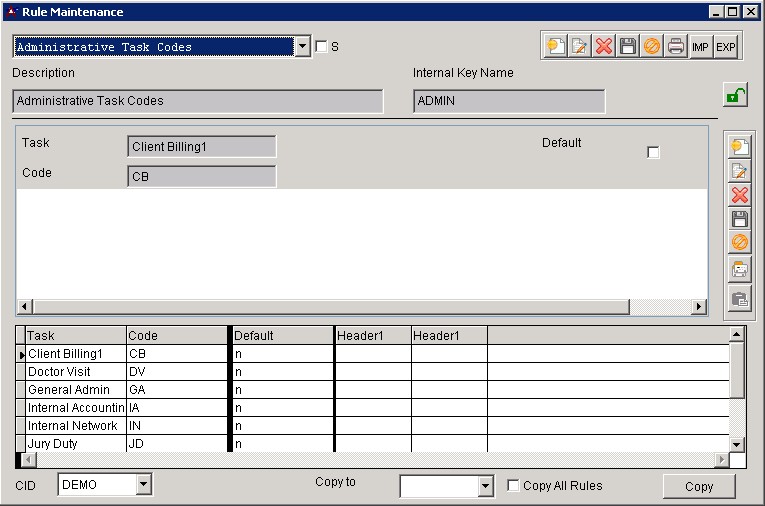Click the Paste icon at bottom of side toolbar
The image size is (765, 506).
click(x=739, y=297)
